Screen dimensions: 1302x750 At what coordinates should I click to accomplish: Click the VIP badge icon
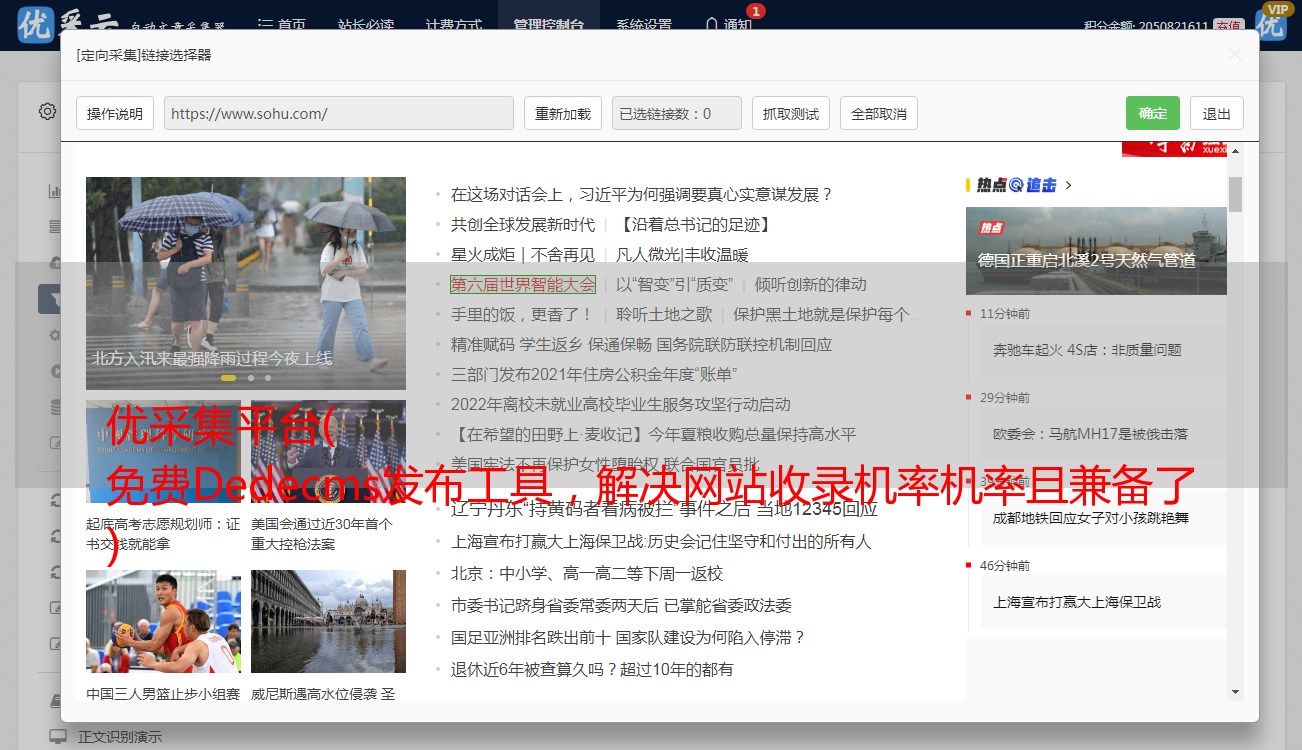tap(1271, 21)
